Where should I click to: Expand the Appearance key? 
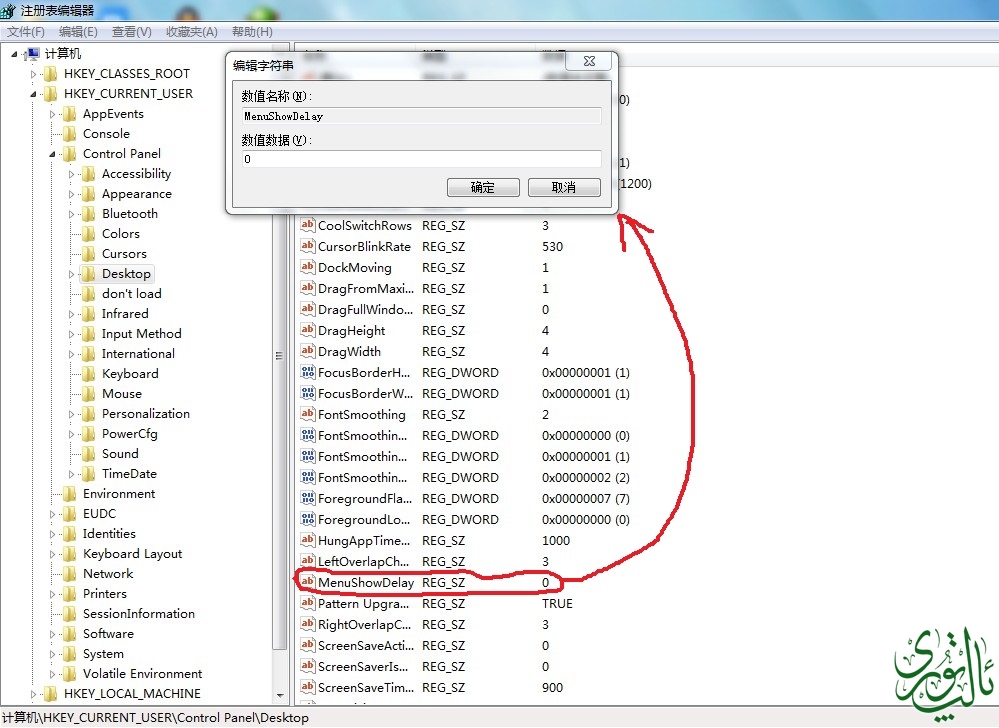coord(72,194)
